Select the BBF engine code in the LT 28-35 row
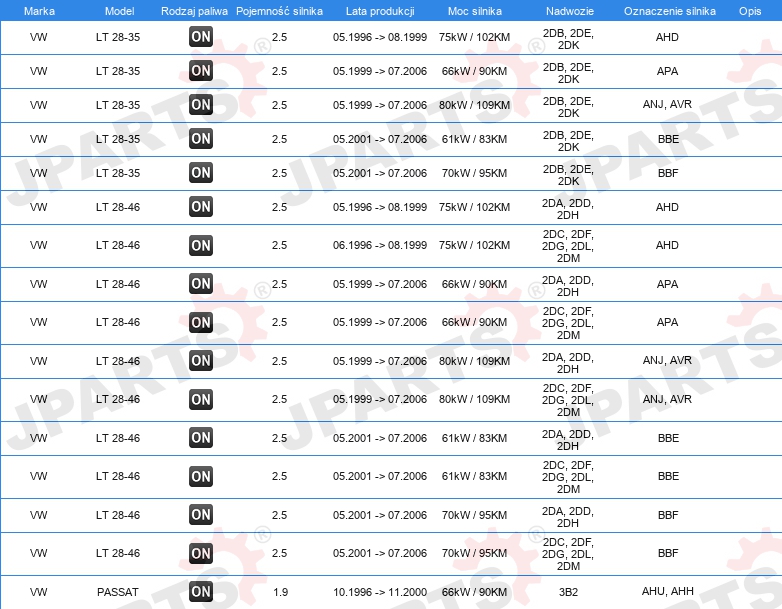 point(668,173)
